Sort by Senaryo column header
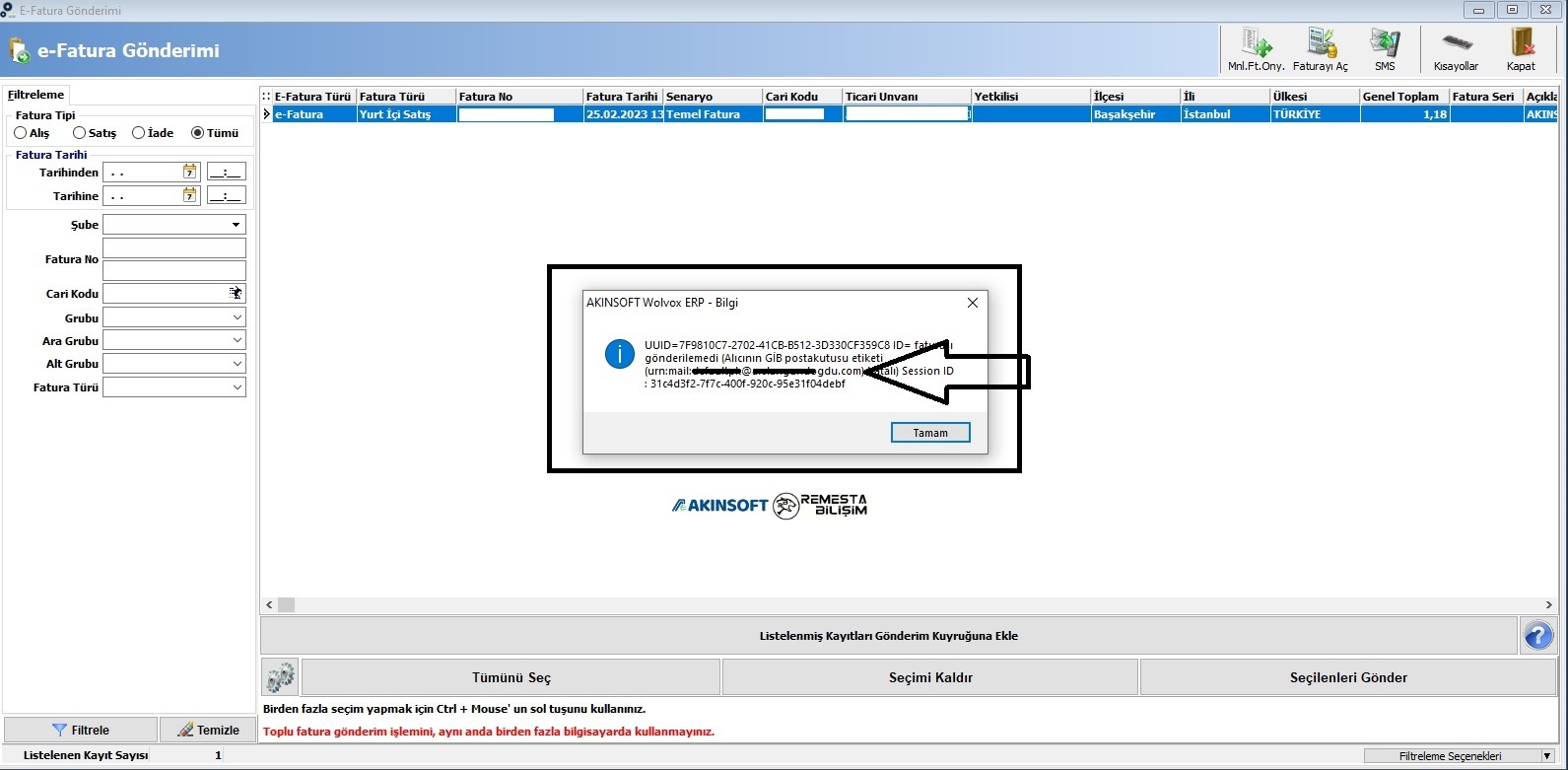This screenshot has height=770, width=1568. 713,96
